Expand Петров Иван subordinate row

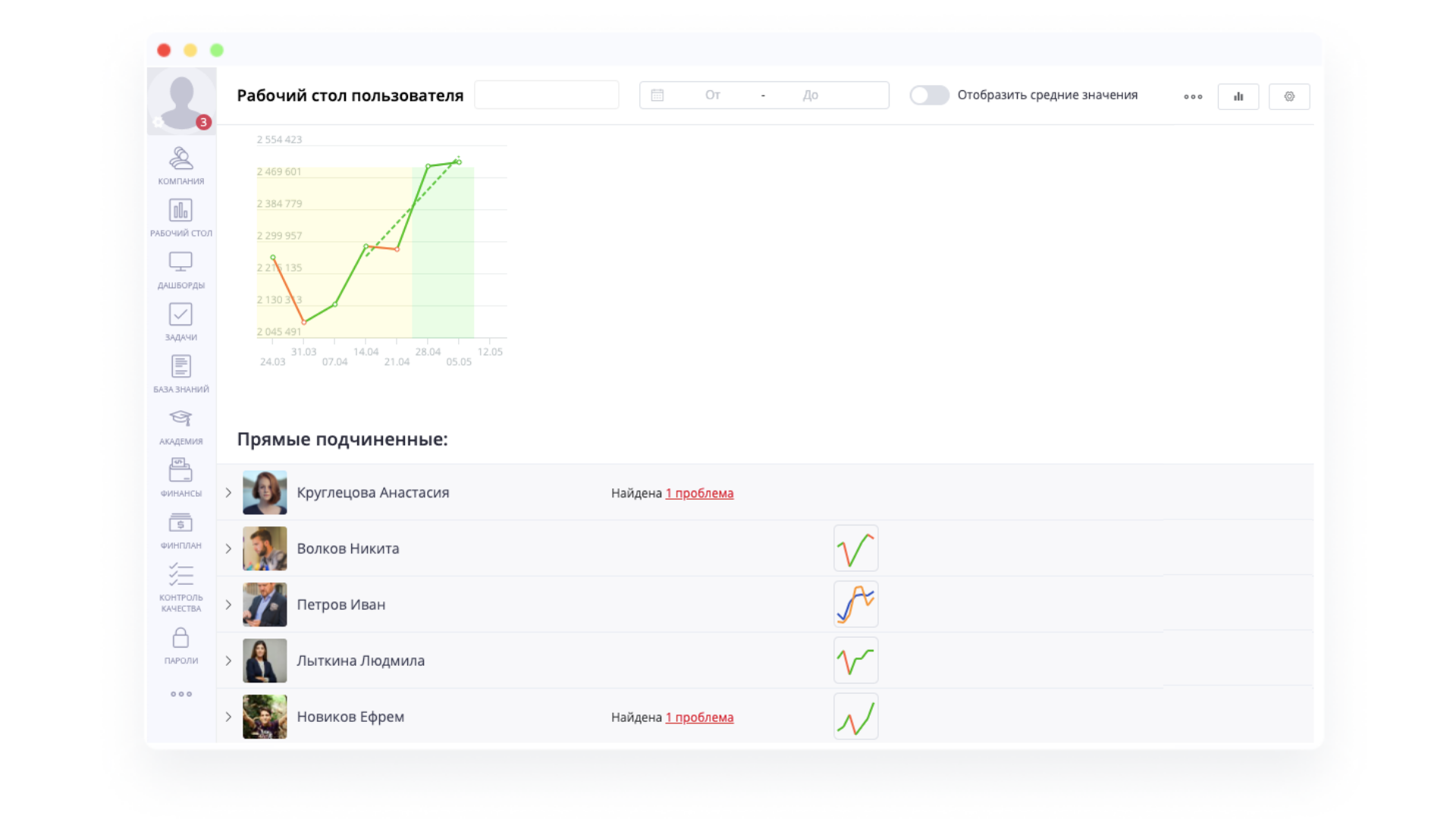pyautogui.click(x=228, y=604)
